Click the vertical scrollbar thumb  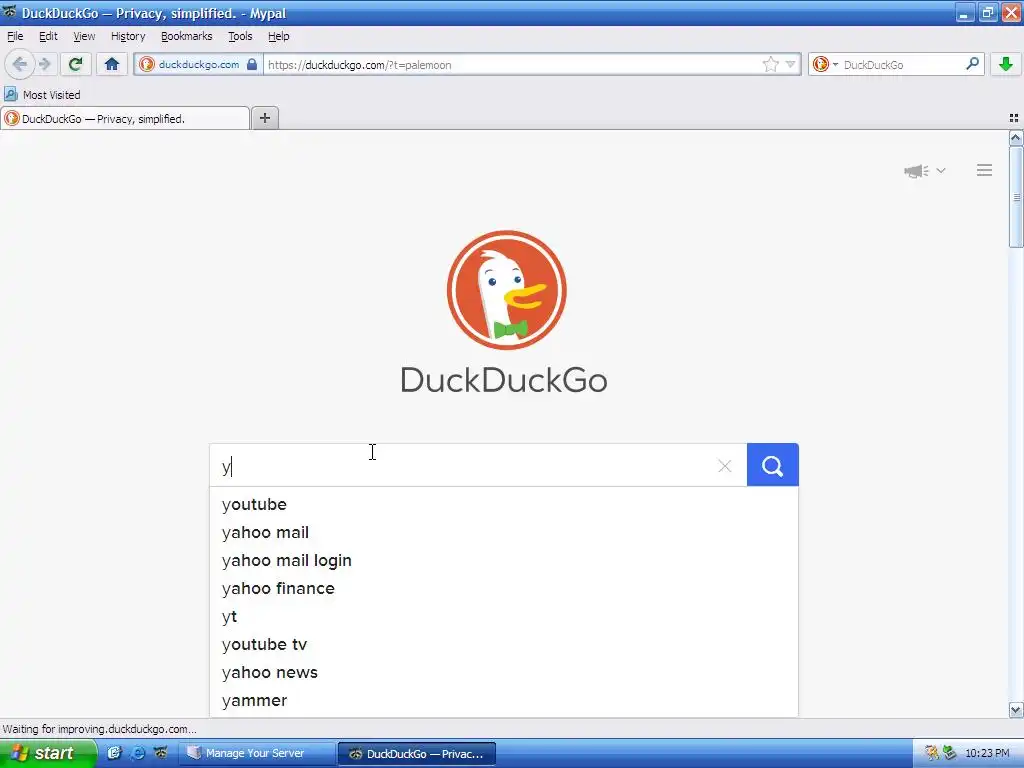coord(1016,197)
